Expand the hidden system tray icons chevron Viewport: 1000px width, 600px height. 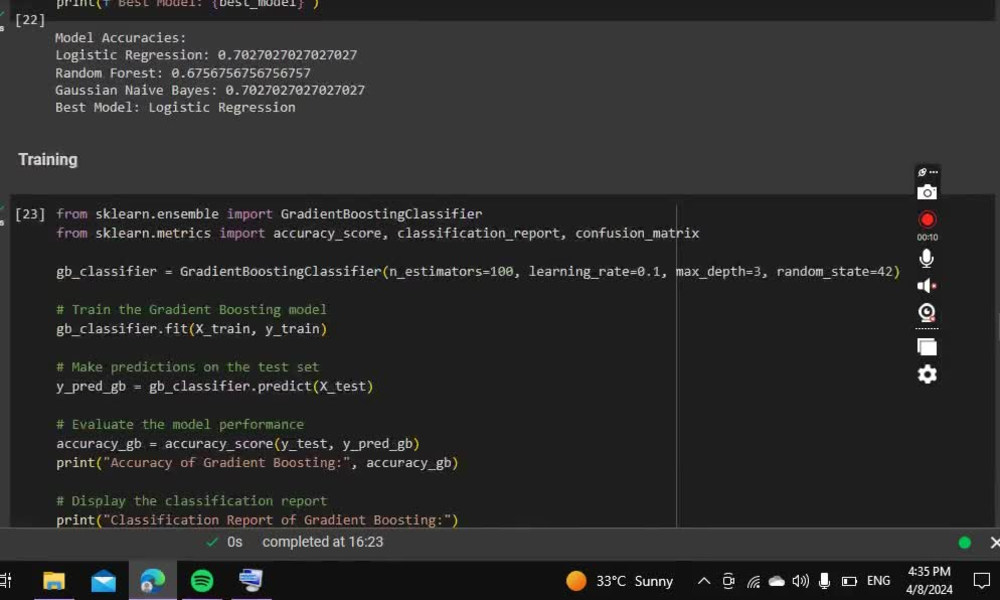(x=703, y=581)
